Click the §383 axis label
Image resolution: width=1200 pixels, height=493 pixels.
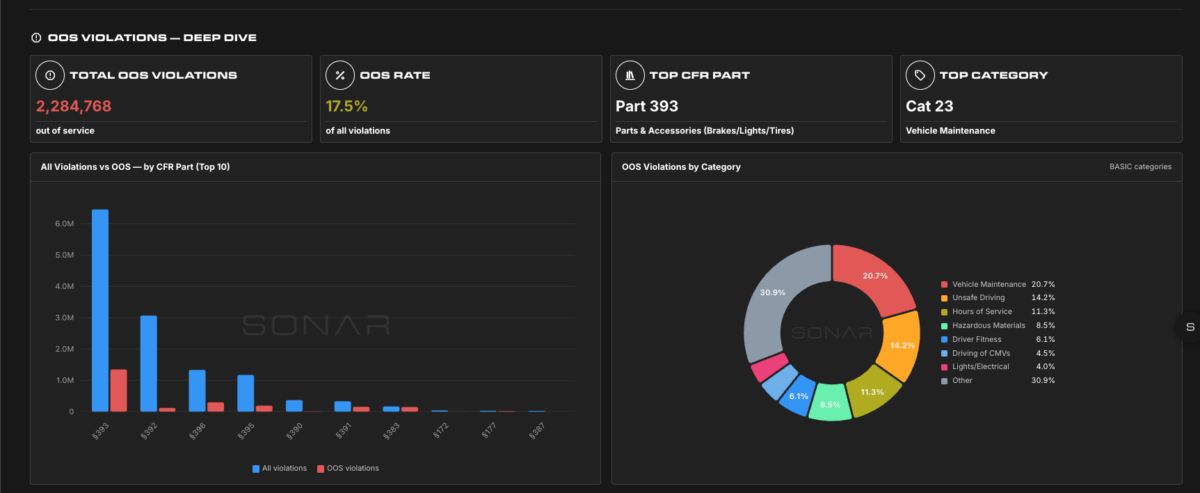tap(389, 431)
